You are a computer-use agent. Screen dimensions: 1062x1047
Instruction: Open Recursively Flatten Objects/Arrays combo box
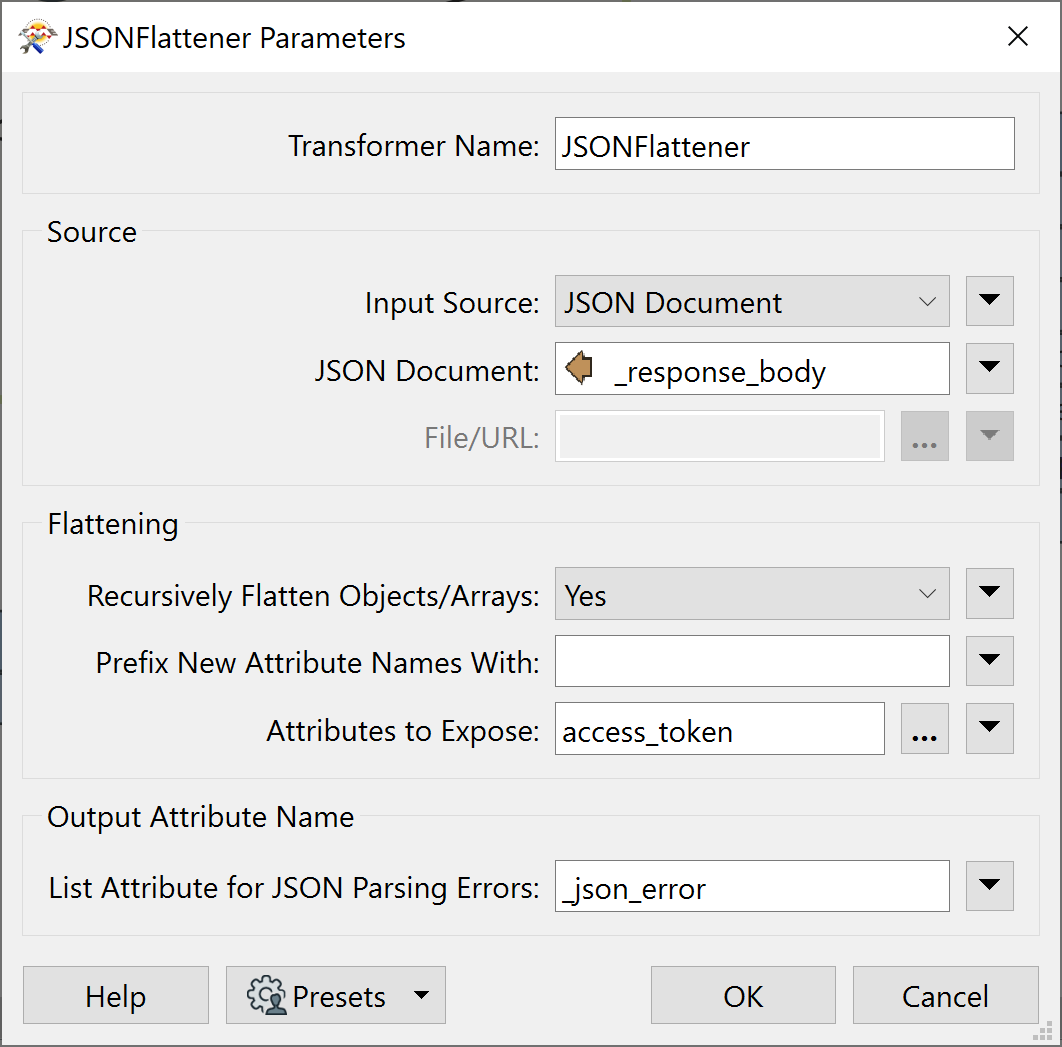[x=751, y=595]
